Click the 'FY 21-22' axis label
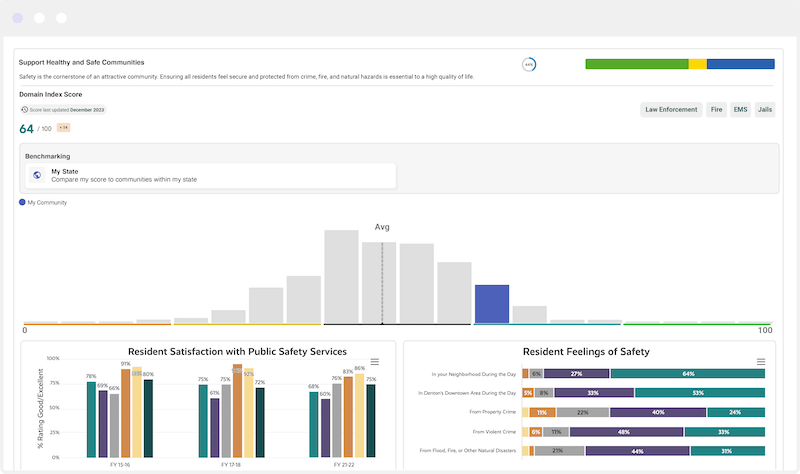Screen dimensions: 800x474 [344, 465]
